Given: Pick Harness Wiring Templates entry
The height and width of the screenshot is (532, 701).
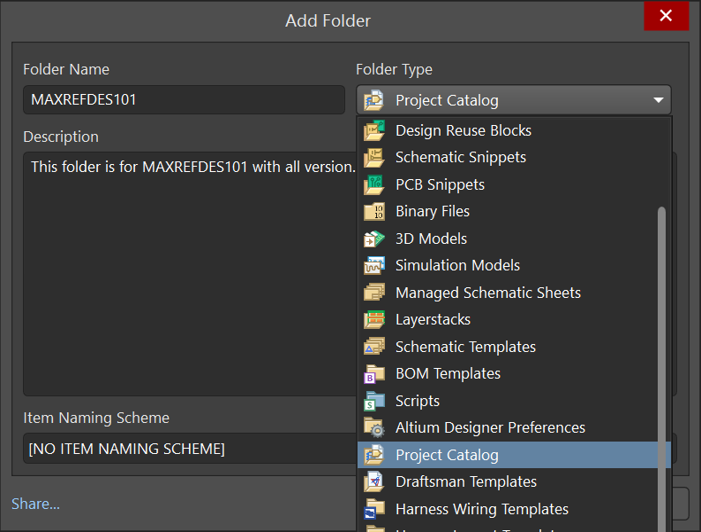Looking at the screenshot, I should click(x=508, y=509).
